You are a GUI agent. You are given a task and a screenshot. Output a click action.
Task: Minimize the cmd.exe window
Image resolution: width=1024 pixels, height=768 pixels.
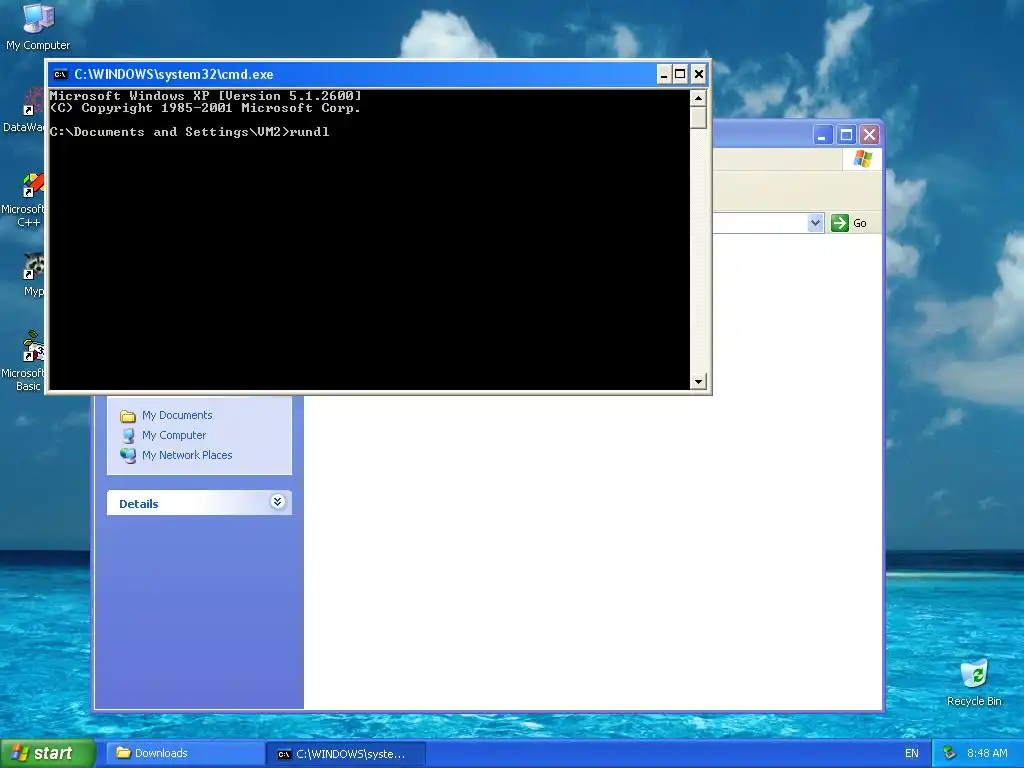(664, 74)
